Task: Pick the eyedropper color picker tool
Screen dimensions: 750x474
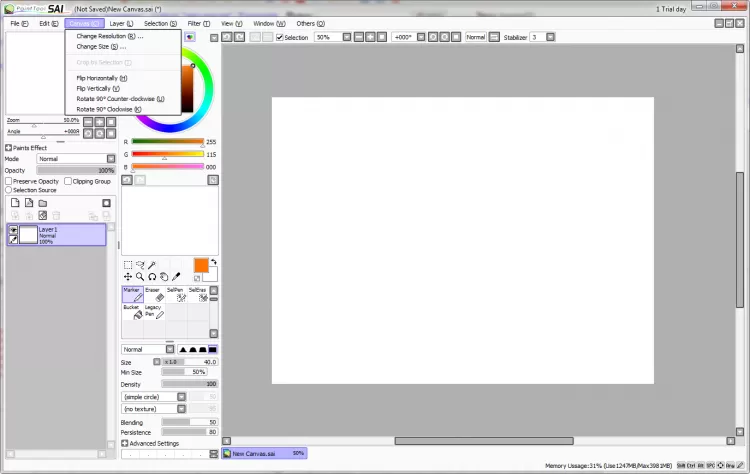Action: pyautogui.click(x=176, y=276)
